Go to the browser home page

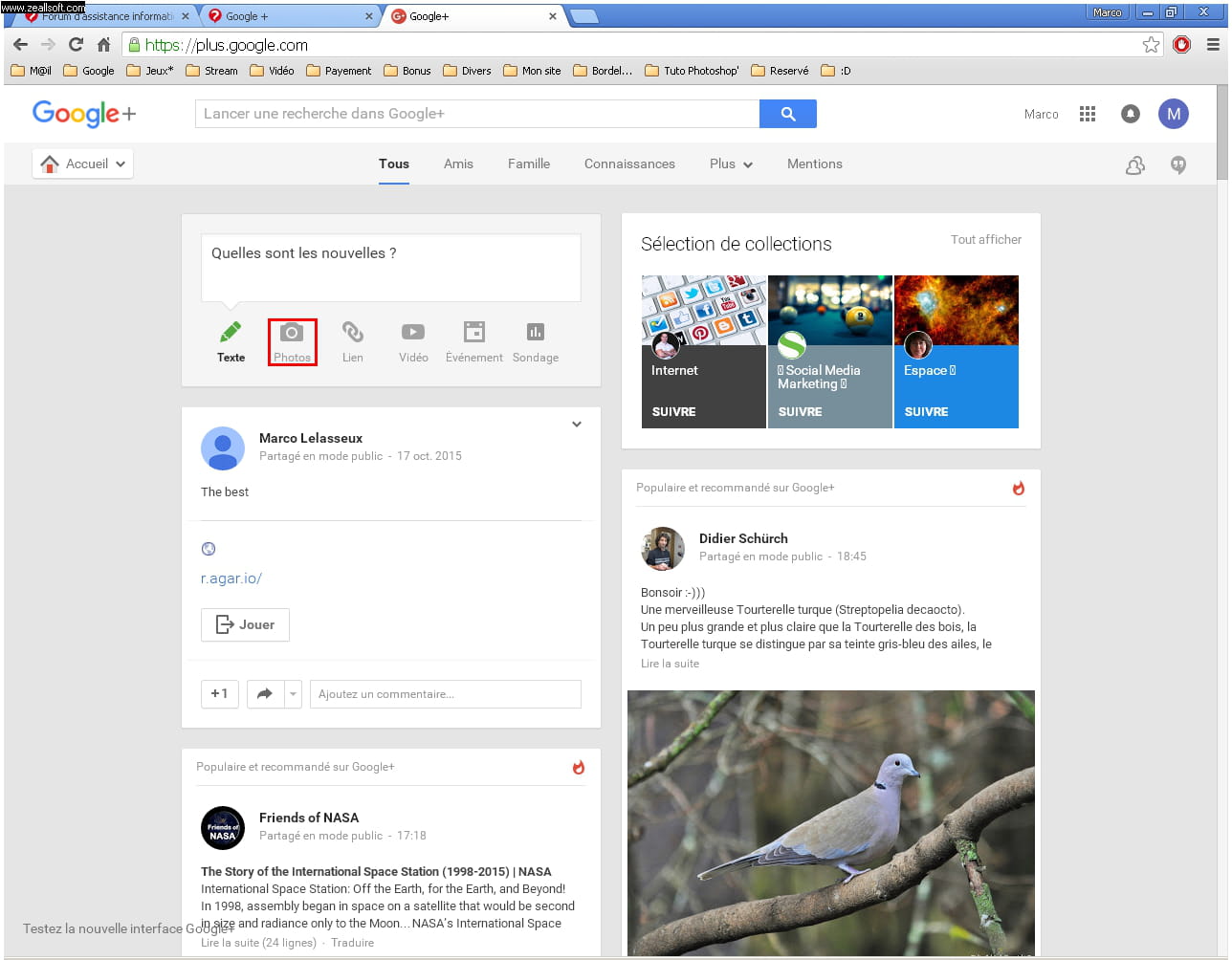click(103, 45)
